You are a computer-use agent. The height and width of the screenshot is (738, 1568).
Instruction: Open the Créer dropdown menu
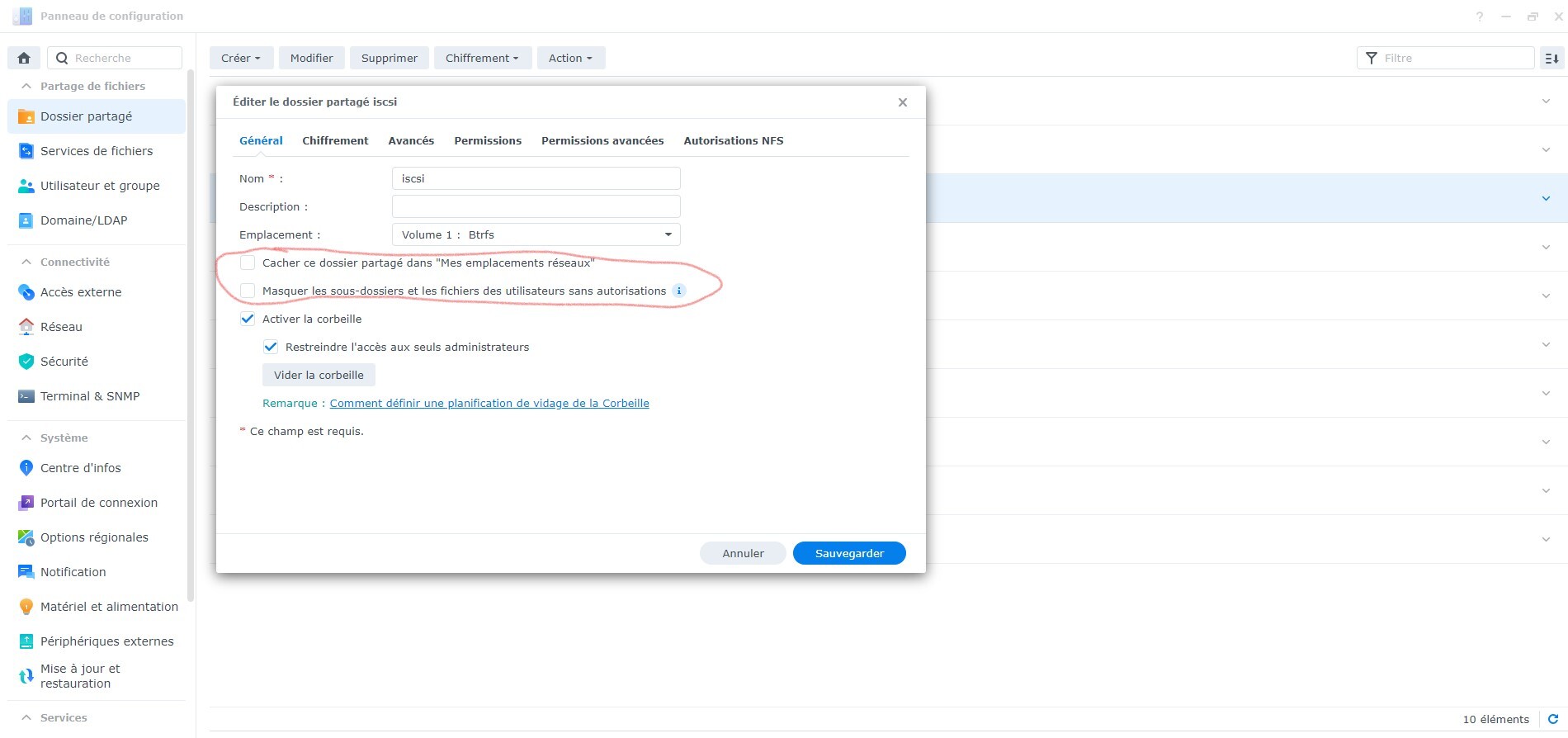pyautogui.click(x=241, y=58)
